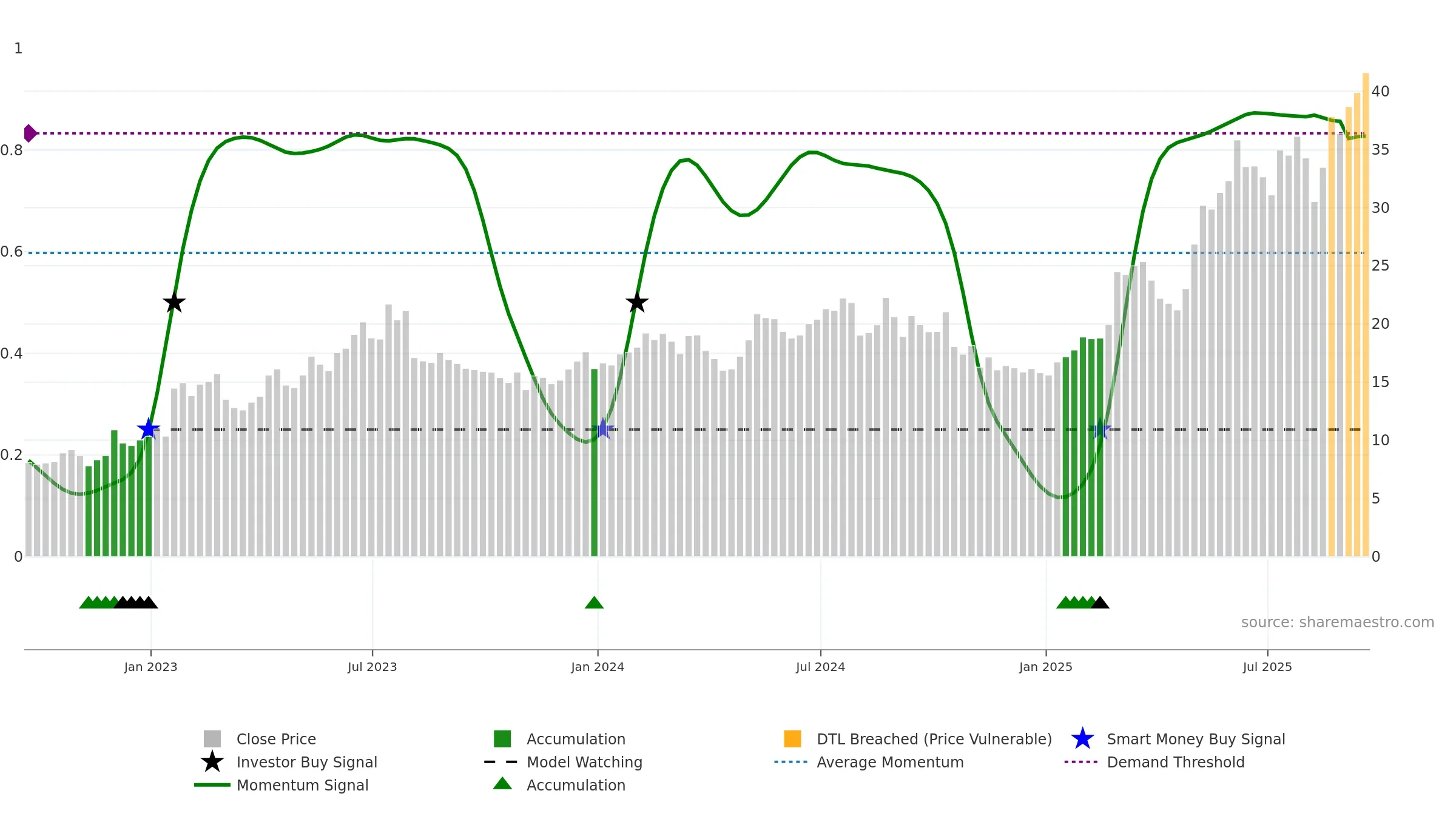
Task: Click the purple diamond Demand Threshold marker
Action: pyautogui.click(x=30, y=133)
